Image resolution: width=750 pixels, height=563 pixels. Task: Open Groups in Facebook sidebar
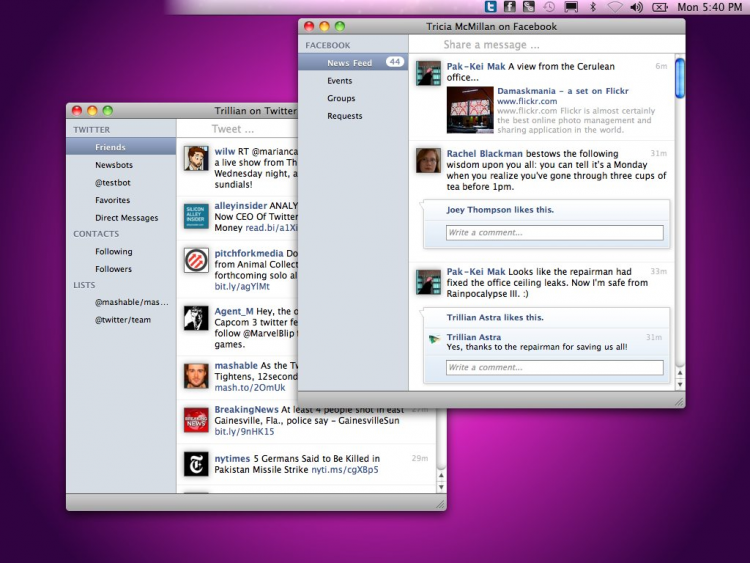[353, 98]
